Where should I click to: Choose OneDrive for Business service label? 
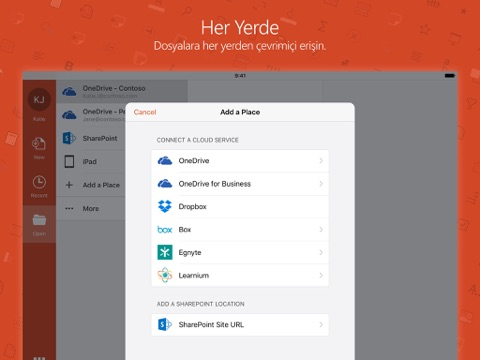[215, 184]
